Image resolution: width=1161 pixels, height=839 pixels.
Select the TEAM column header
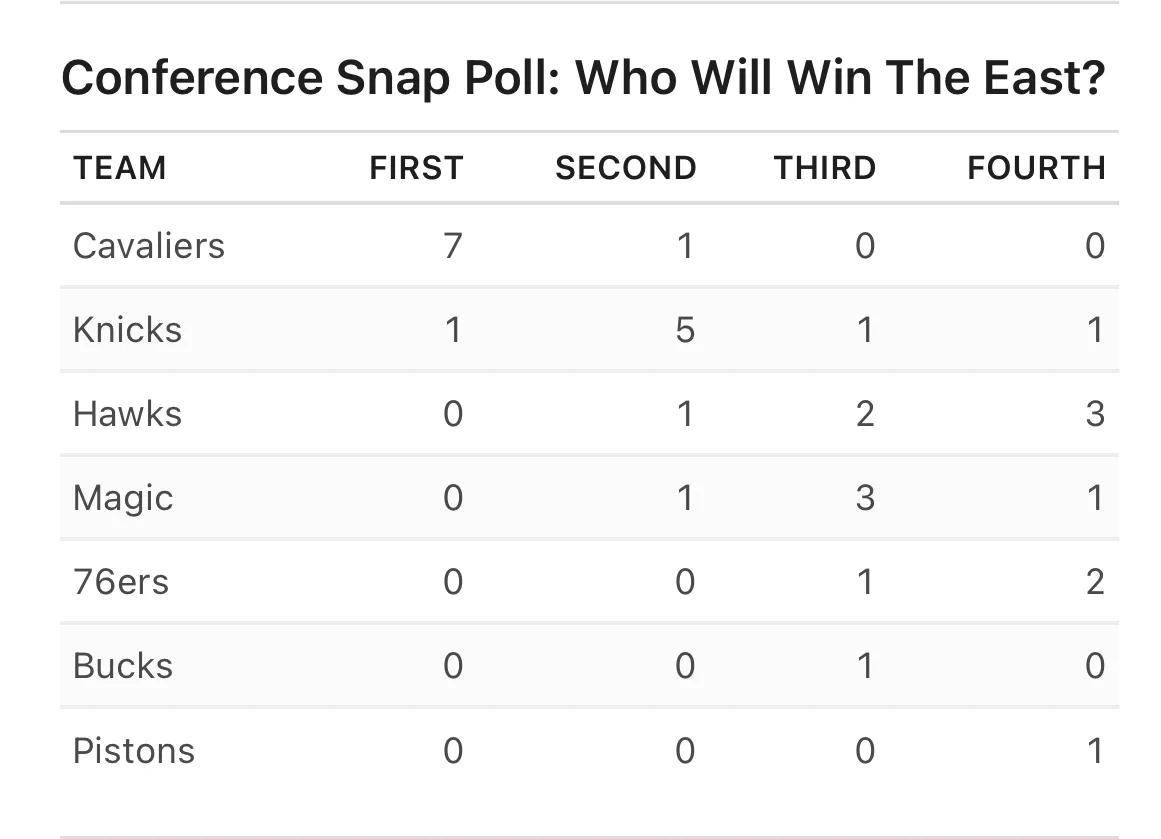119,168
